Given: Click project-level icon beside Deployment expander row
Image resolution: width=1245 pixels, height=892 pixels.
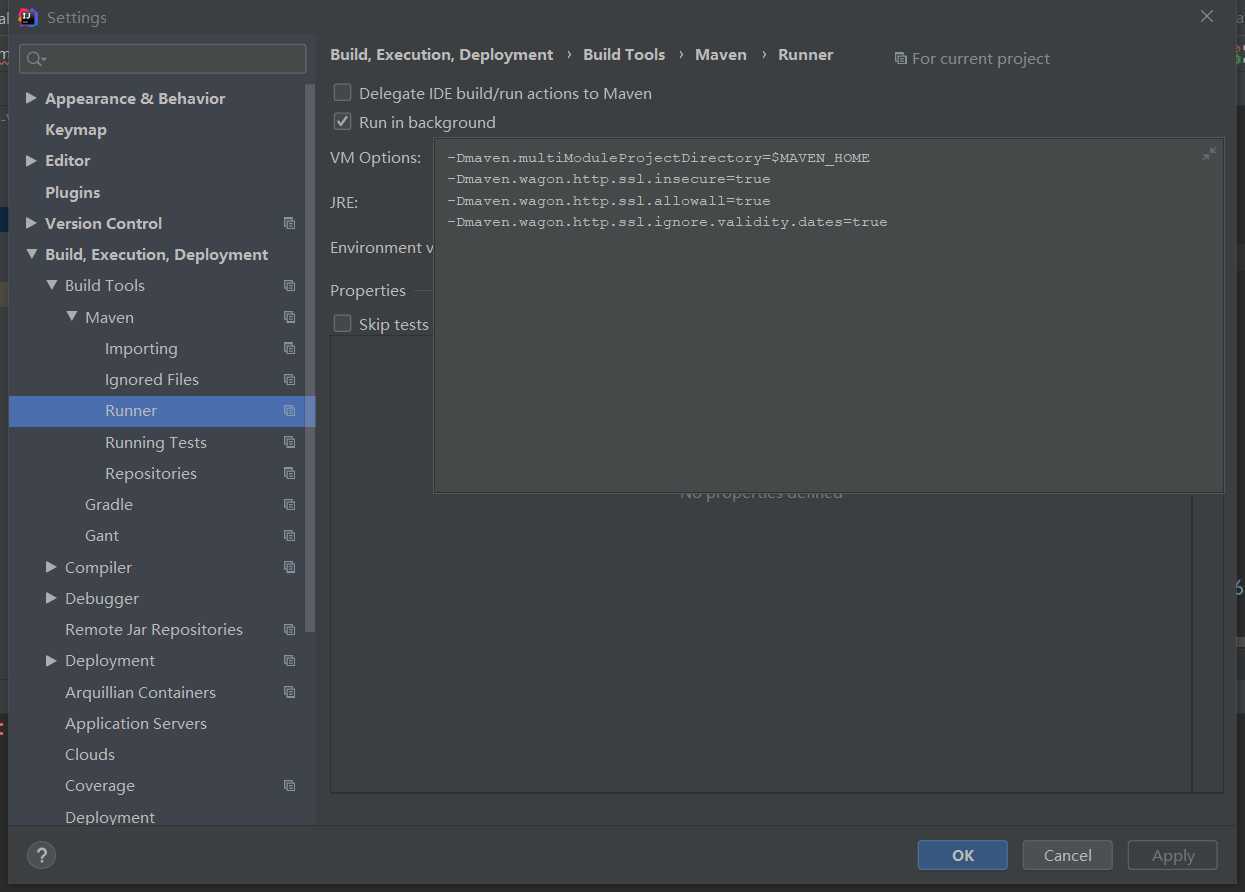Looking at the screenshot, I should pyautogui.click(x=289, y=660).
